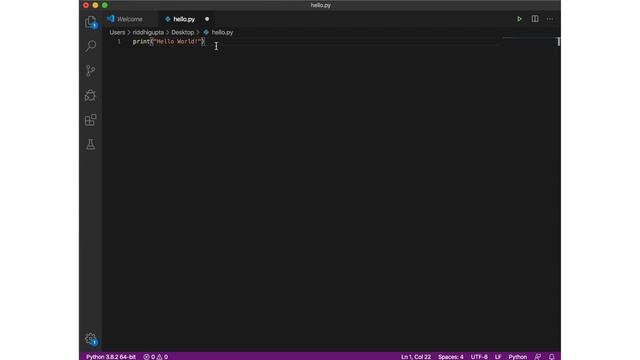Viewport: 640px width, 360px height.
Task: Maximize the window with green button
Action: click(x=104, y=5)
